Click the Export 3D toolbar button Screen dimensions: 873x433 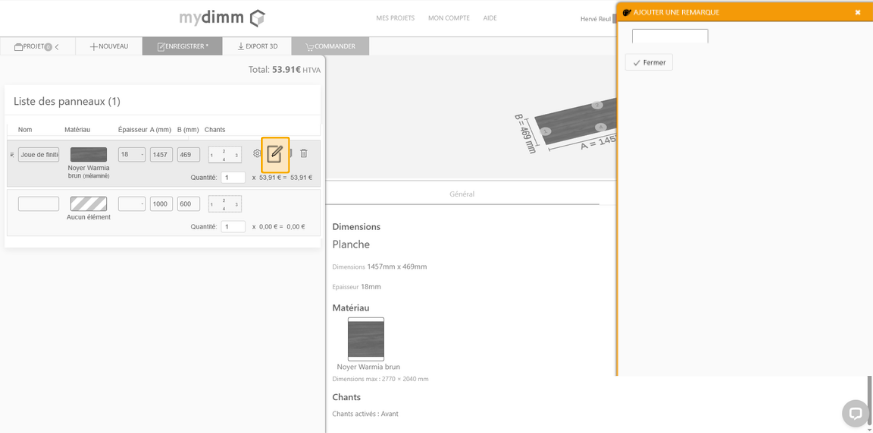pyautogui.click(x=258, y=46)
